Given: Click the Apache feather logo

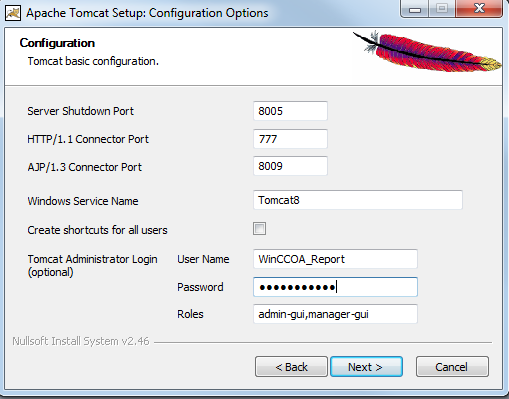Looking at the screenshot, I should point(427,52).
